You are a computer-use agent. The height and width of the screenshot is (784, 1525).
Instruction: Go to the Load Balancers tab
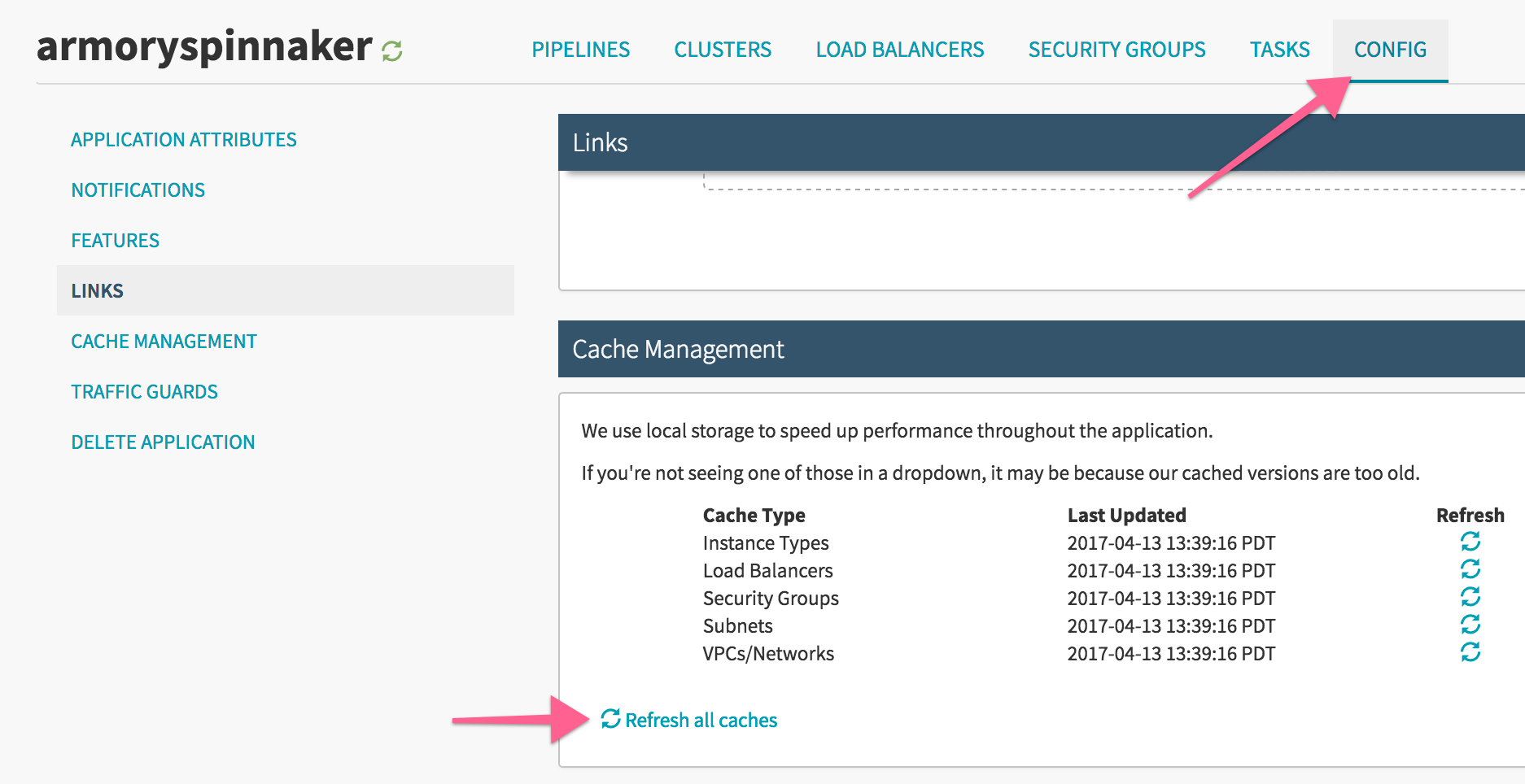click(899, 50)
